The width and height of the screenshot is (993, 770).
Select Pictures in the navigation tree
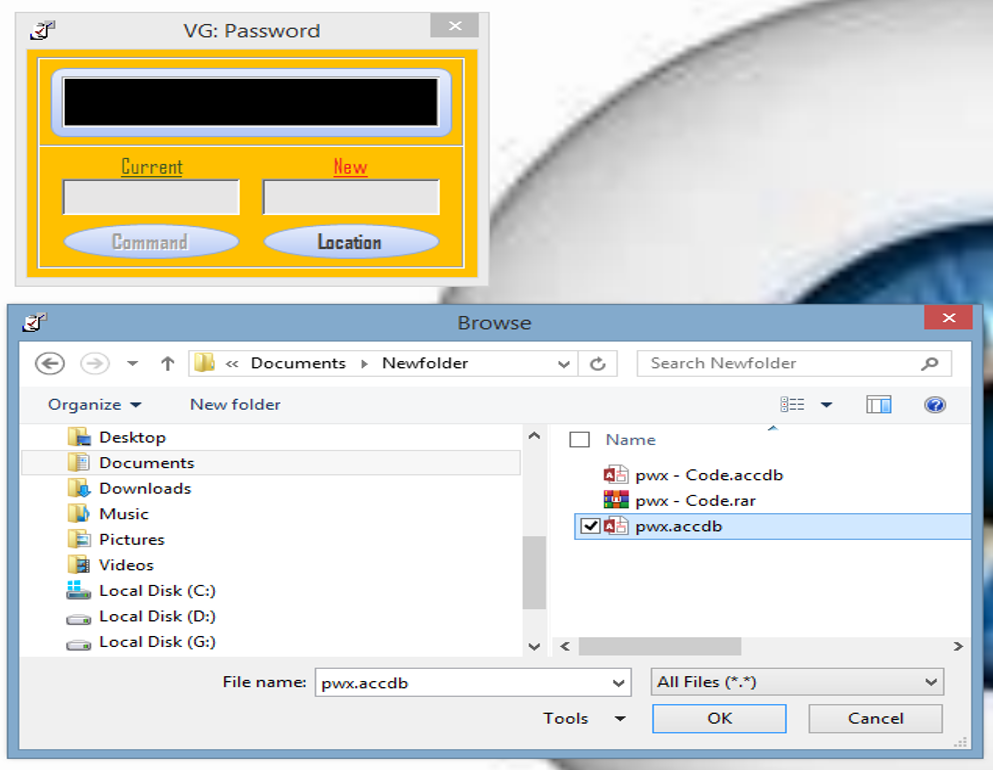(132, 540)
